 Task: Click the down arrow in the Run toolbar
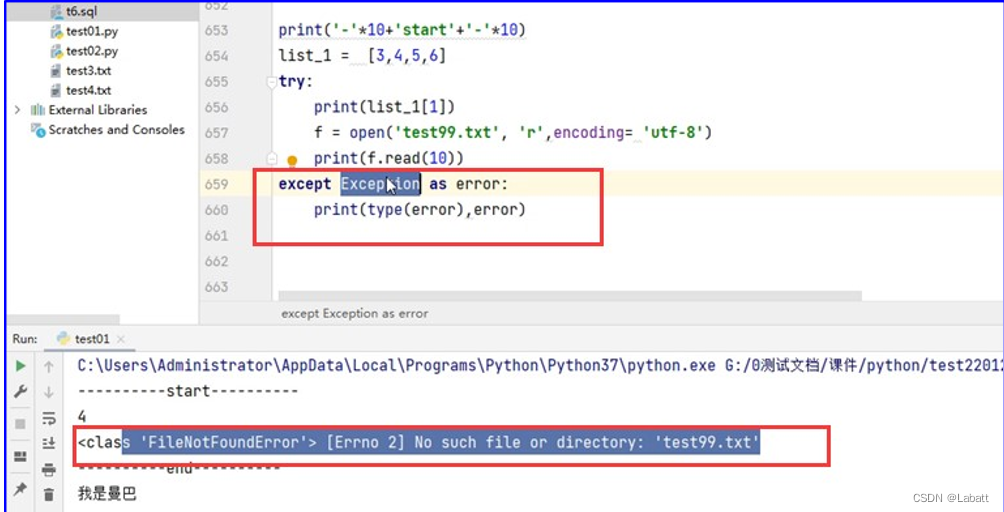pyautogui.click(x=49, y=392)
